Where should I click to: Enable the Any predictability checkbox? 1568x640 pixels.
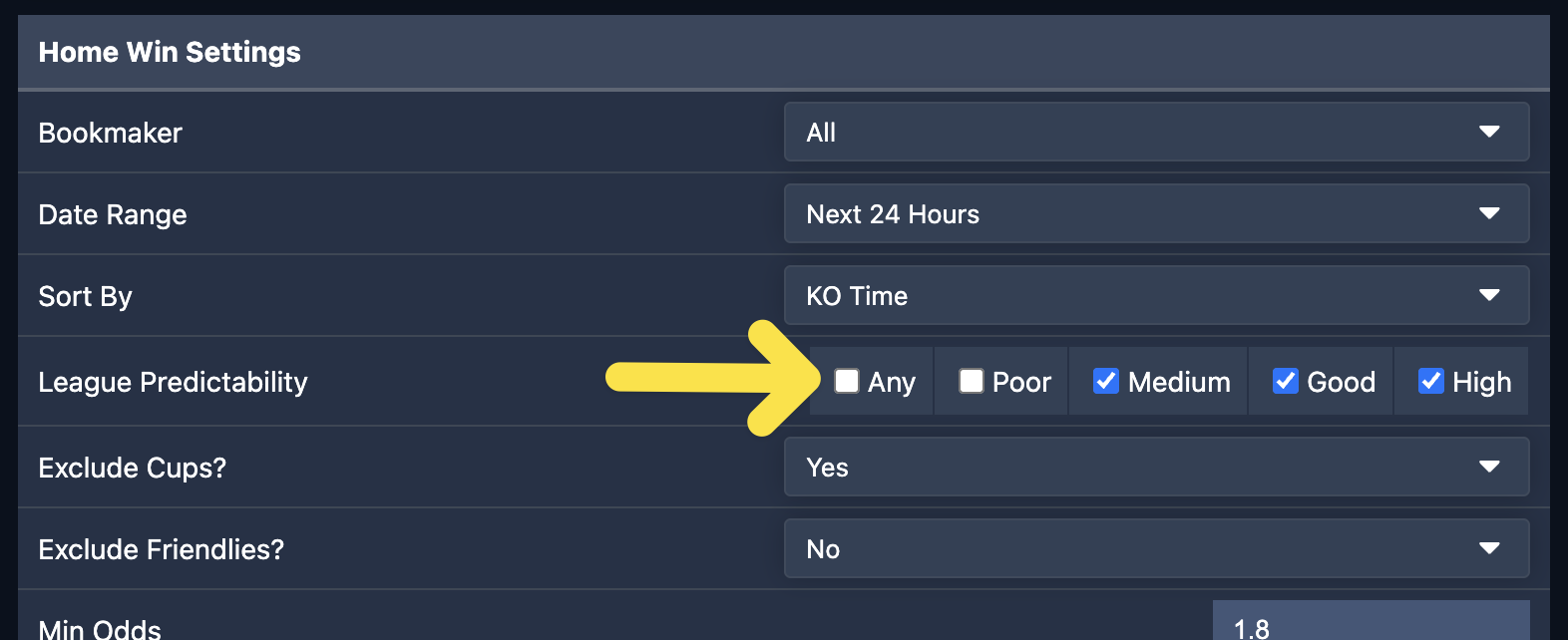(847, 381)
